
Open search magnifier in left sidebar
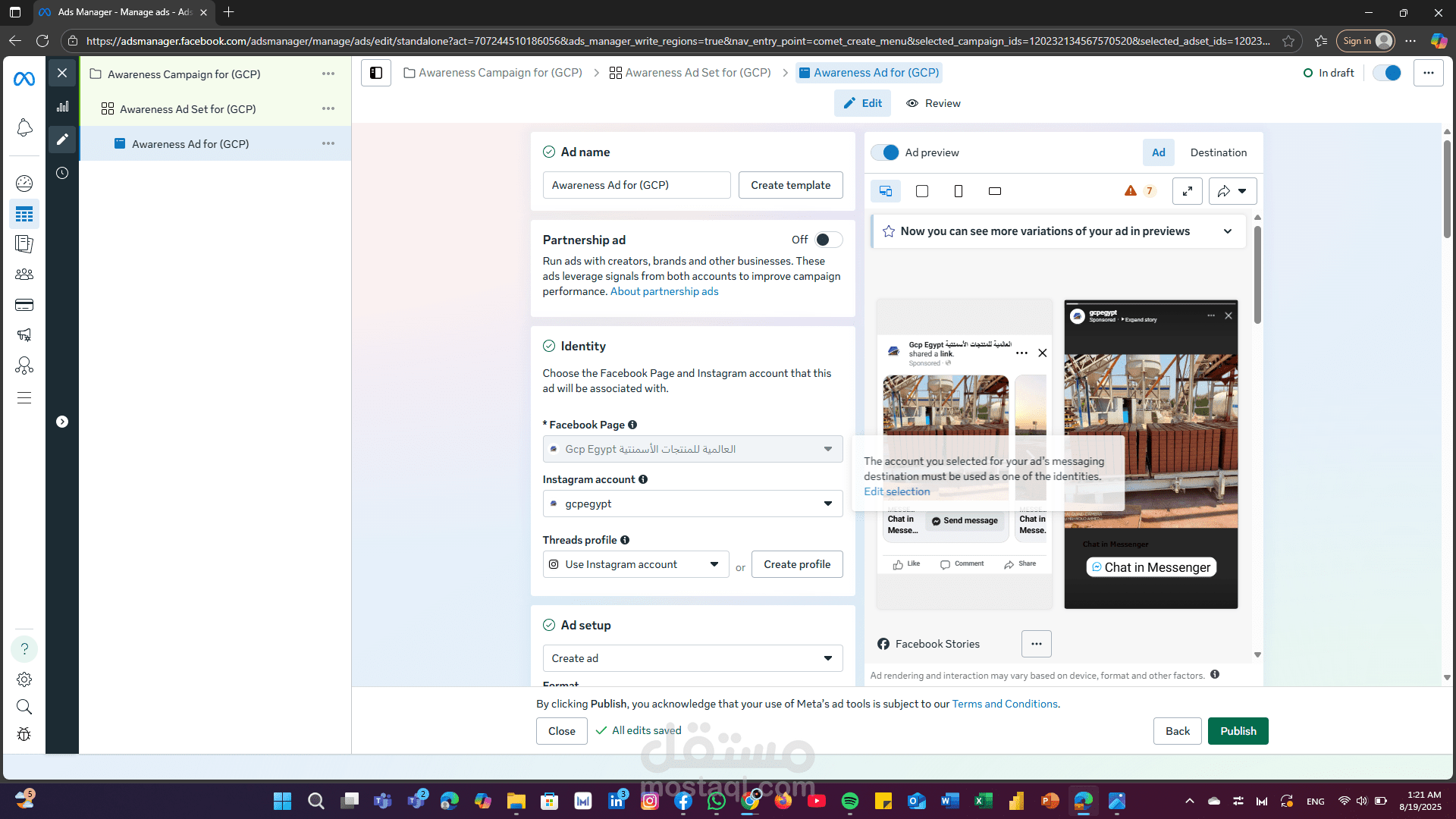pyautogui.click(x=24, y=707)
